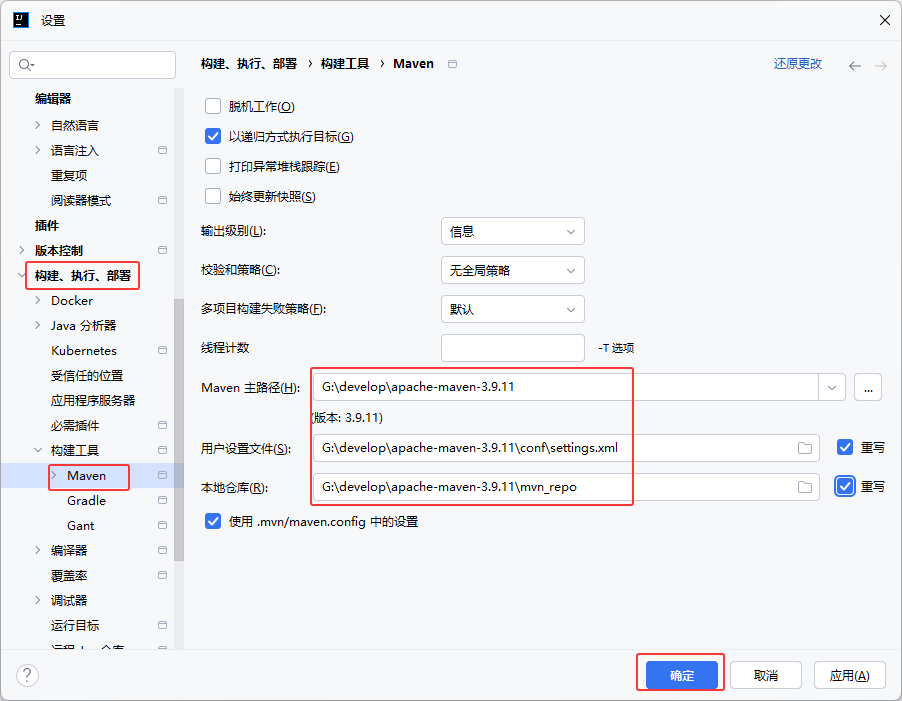Click the browse ellipsis button for Maven 主路径
The image size is (902, 701).
tap(867, 387)
